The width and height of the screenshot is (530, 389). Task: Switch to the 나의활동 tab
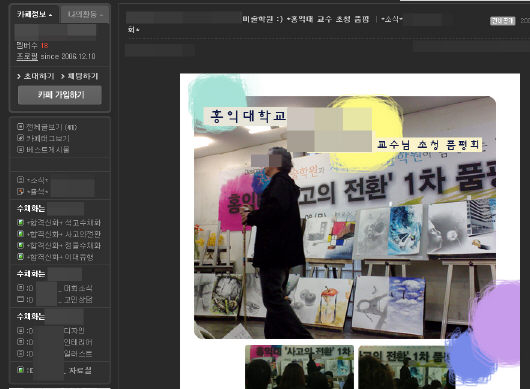(85, 15)
